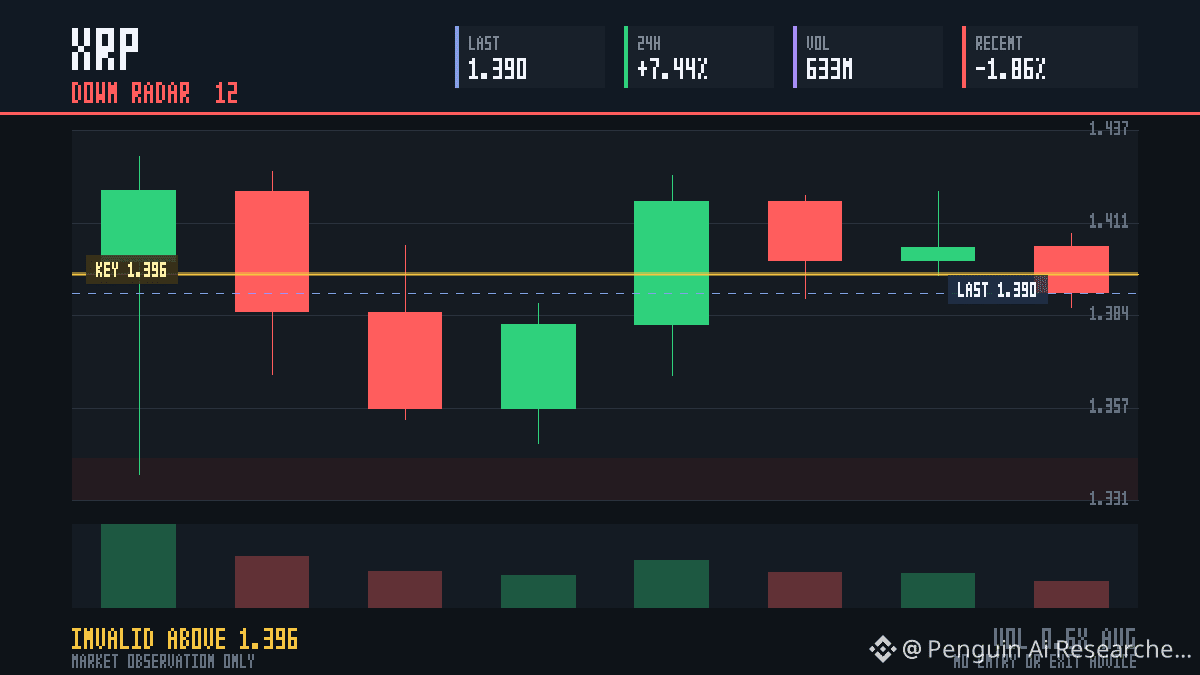This screenshot has width=1200, height=675.
Task: Click the seventh candle, the thin green one
Action: [938, 254]
